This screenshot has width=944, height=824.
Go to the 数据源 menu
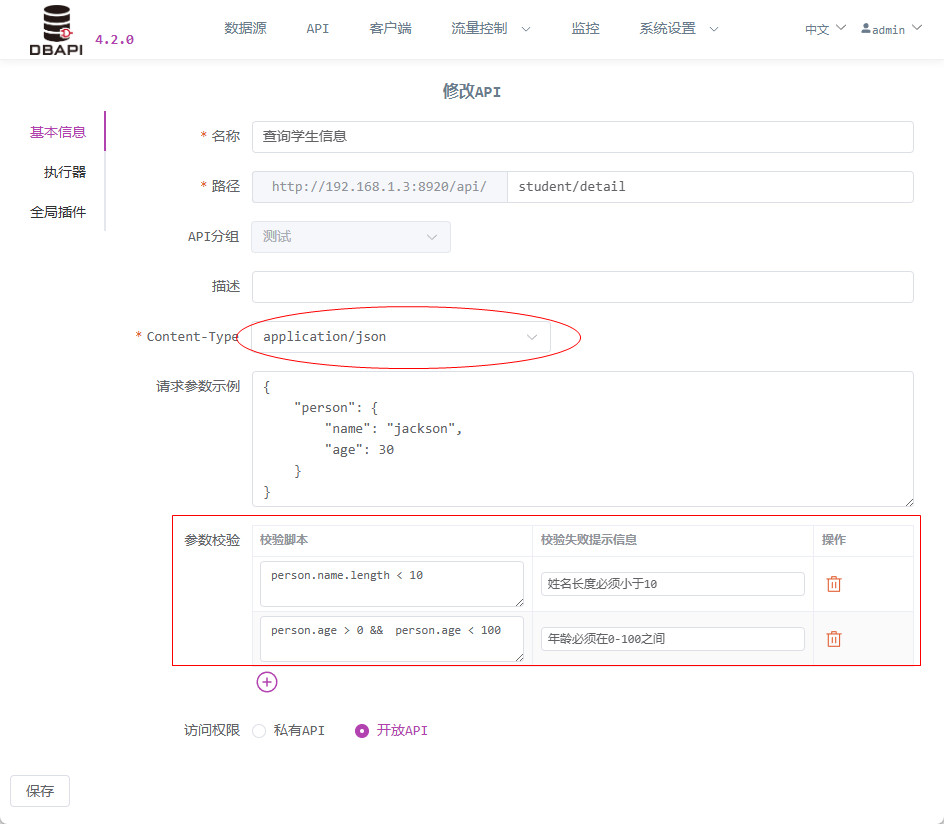point(245,28)
